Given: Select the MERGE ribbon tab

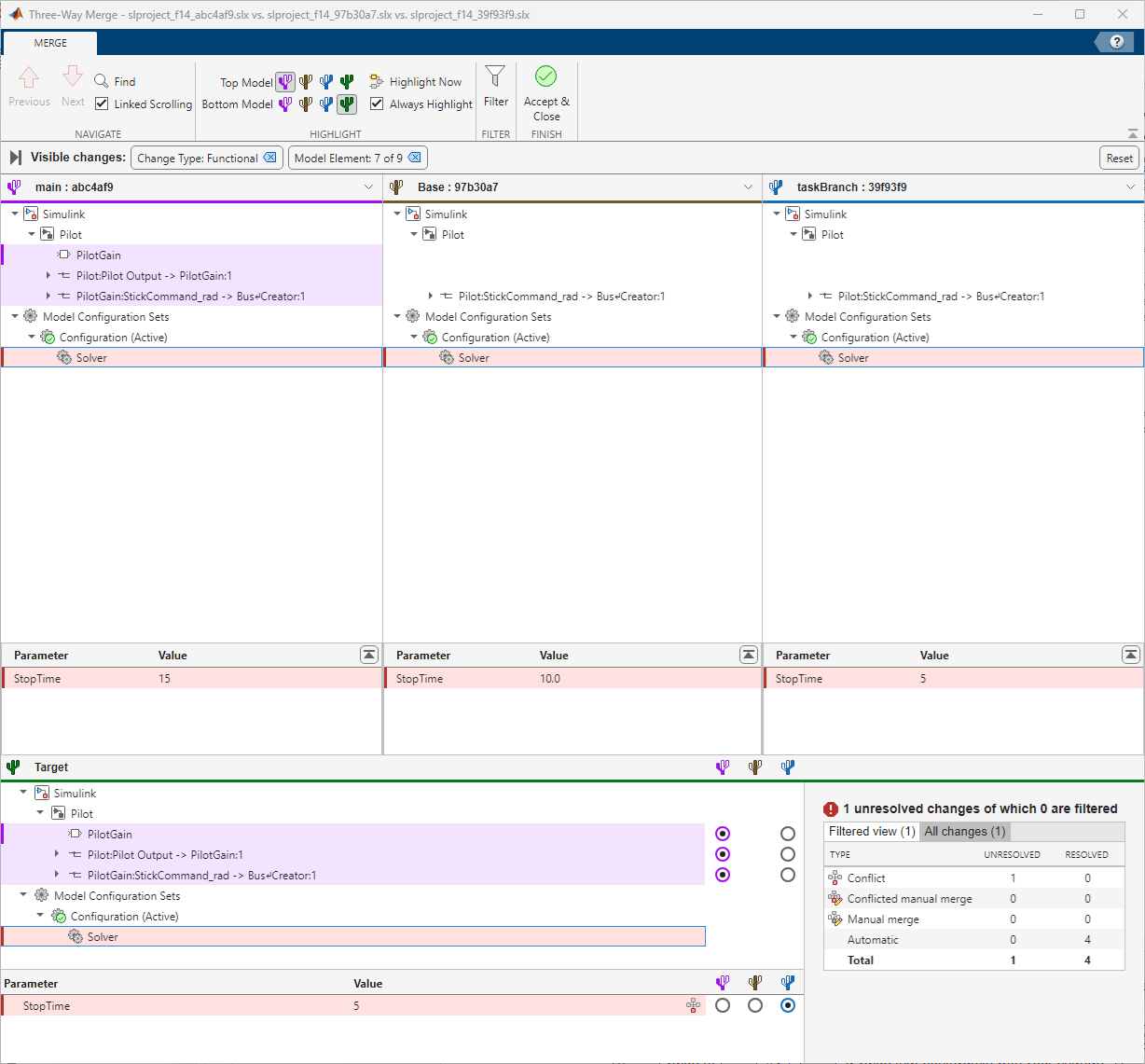Looking at the screenshot, I should click(50, 43).
